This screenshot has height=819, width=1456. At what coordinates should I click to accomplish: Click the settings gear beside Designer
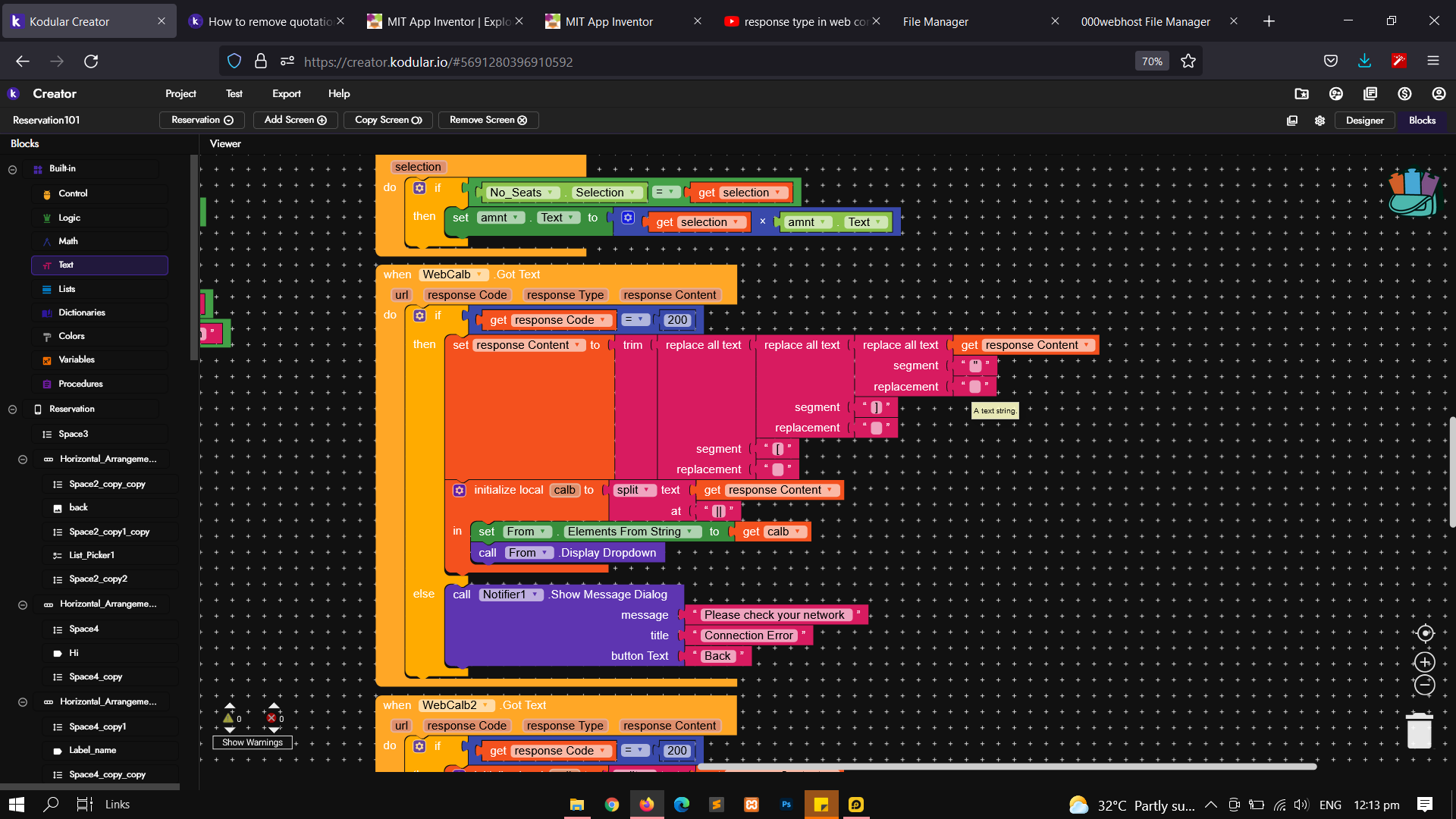(1319, 121)
